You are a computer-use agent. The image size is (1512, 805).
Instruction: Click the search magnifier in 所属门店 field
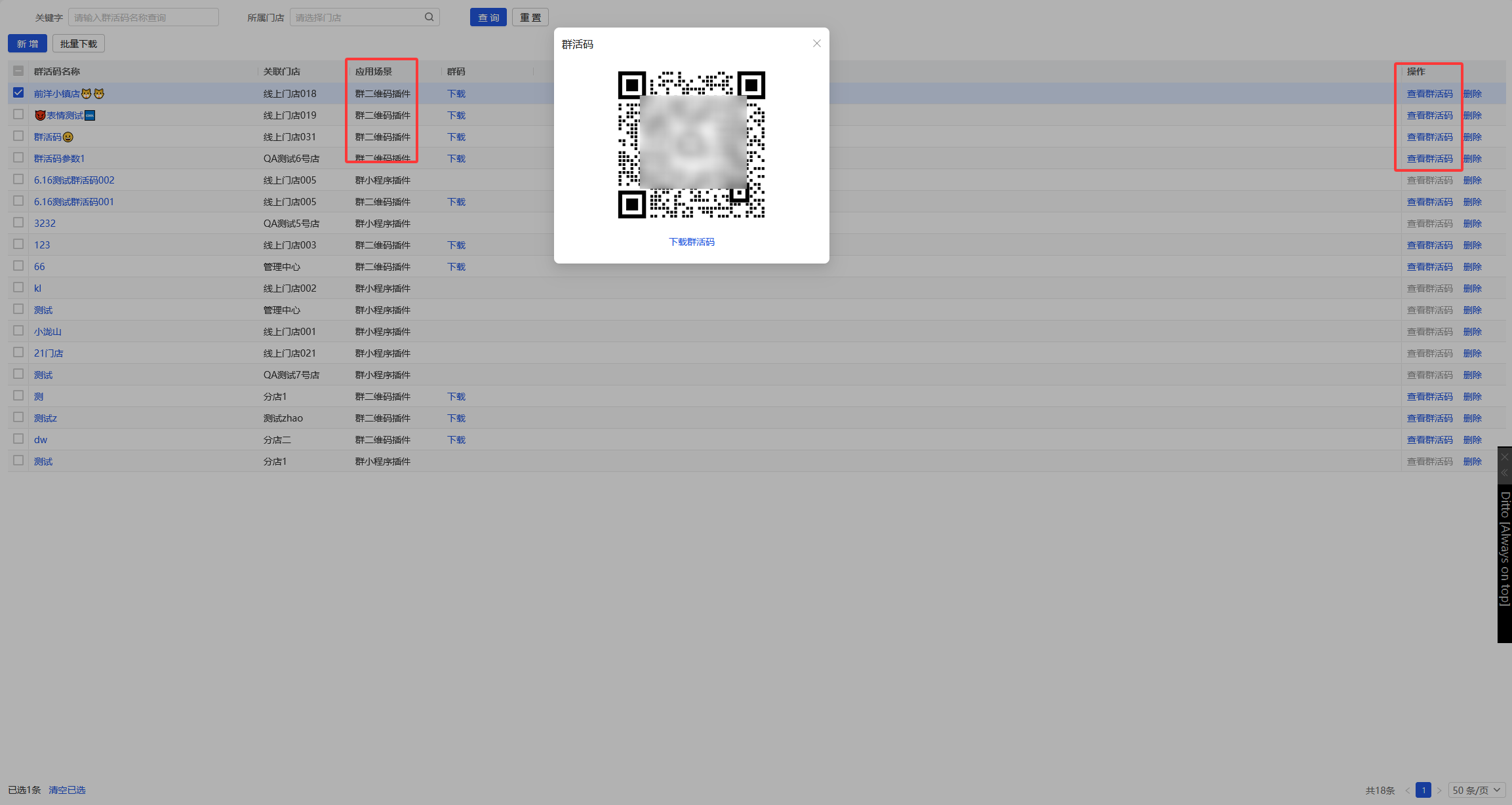429,17
